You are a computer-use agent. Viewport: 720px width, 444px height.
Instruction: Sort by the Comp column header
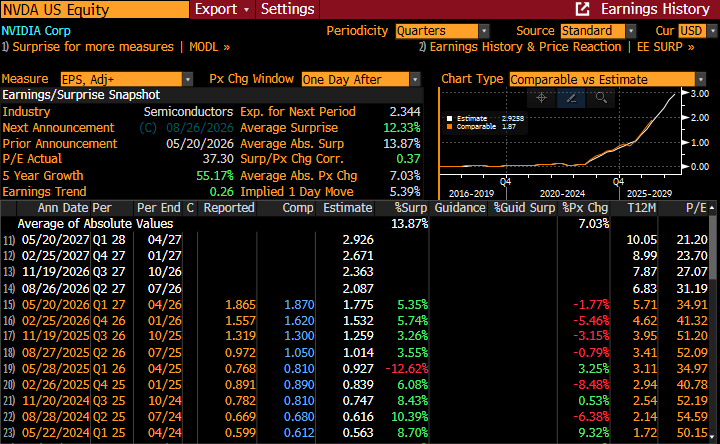tap(298, 208)
